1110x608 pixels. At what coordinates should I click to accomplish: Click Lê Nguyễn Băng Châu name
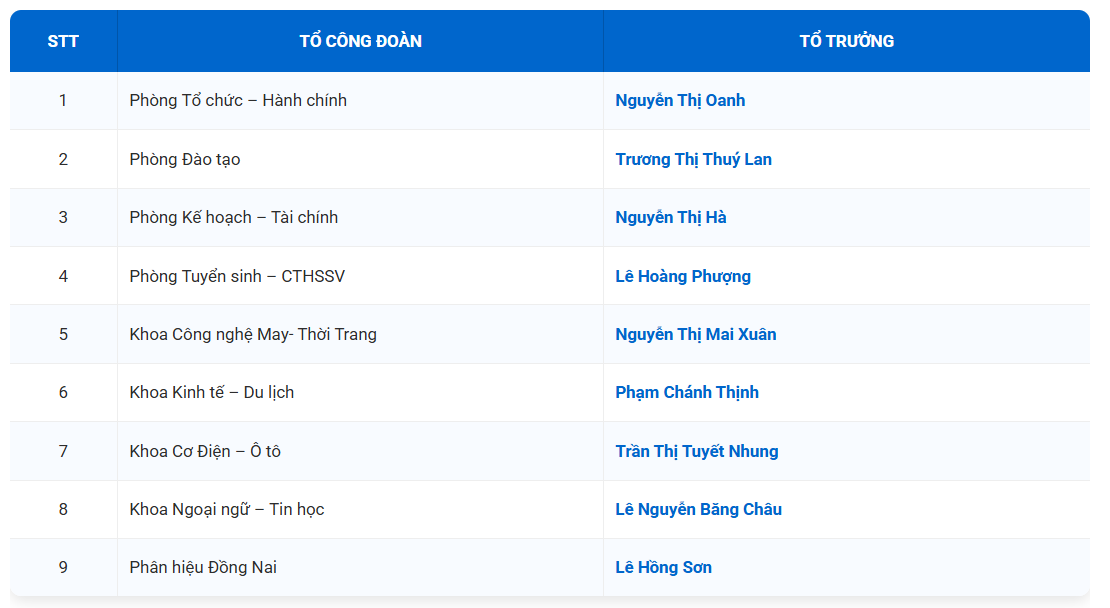699,509
